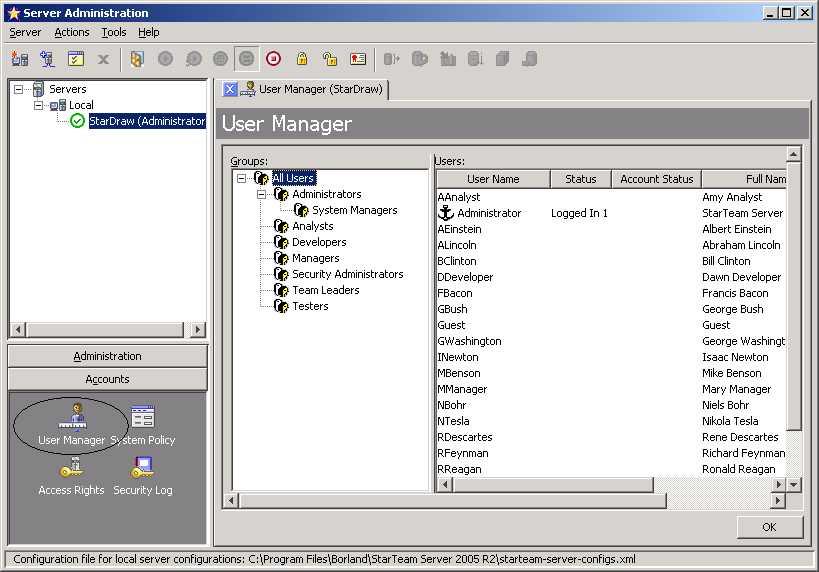819x572 pixels.
Task: Open the Server menu
Action: [x=25, y=32]
